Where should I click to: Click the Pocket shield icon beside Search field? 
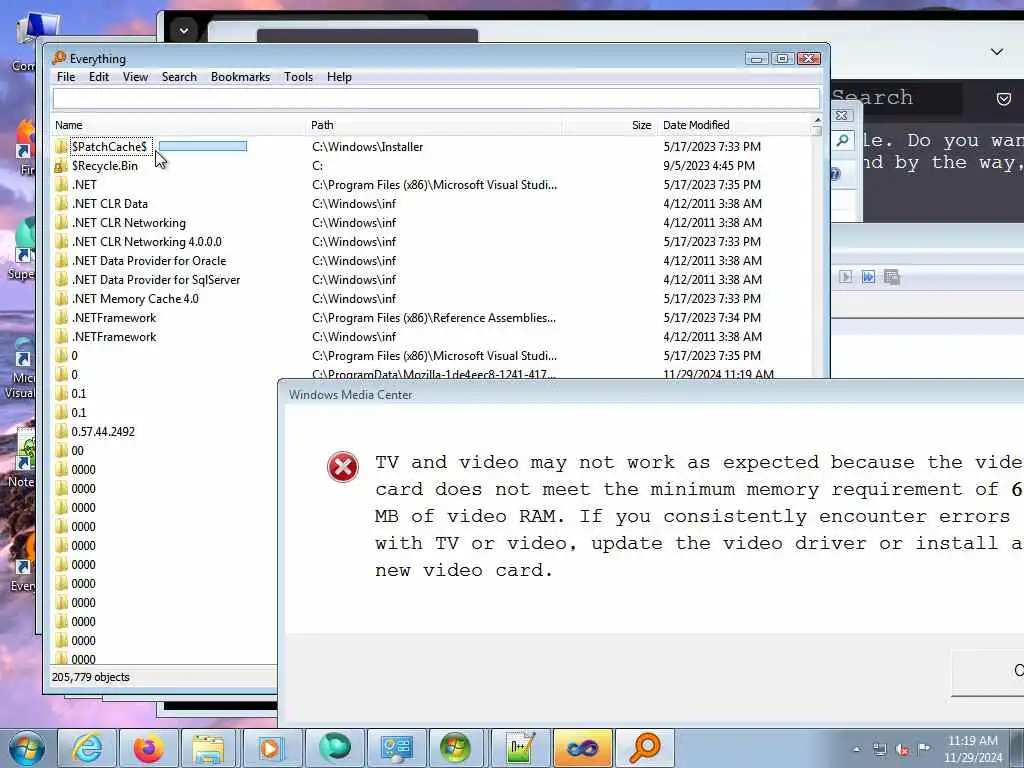click(1004, 99)
